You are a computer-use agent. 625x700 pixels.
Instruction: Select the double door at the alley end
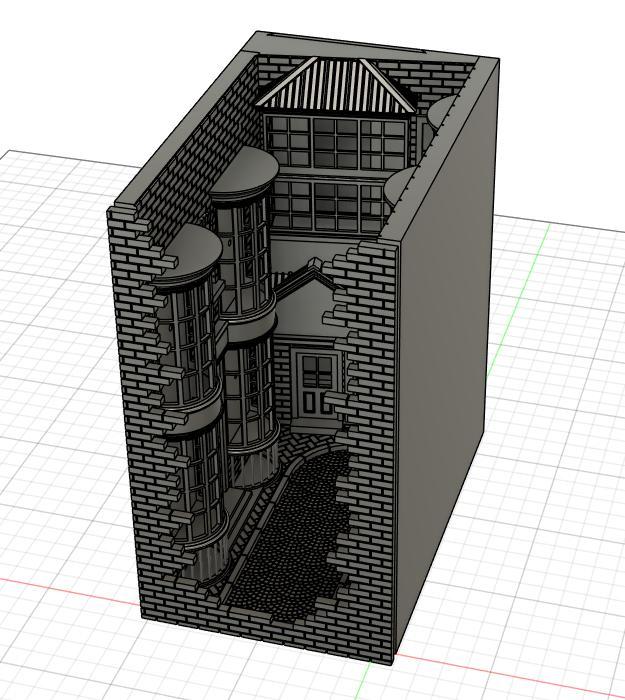tap(317, 384)
